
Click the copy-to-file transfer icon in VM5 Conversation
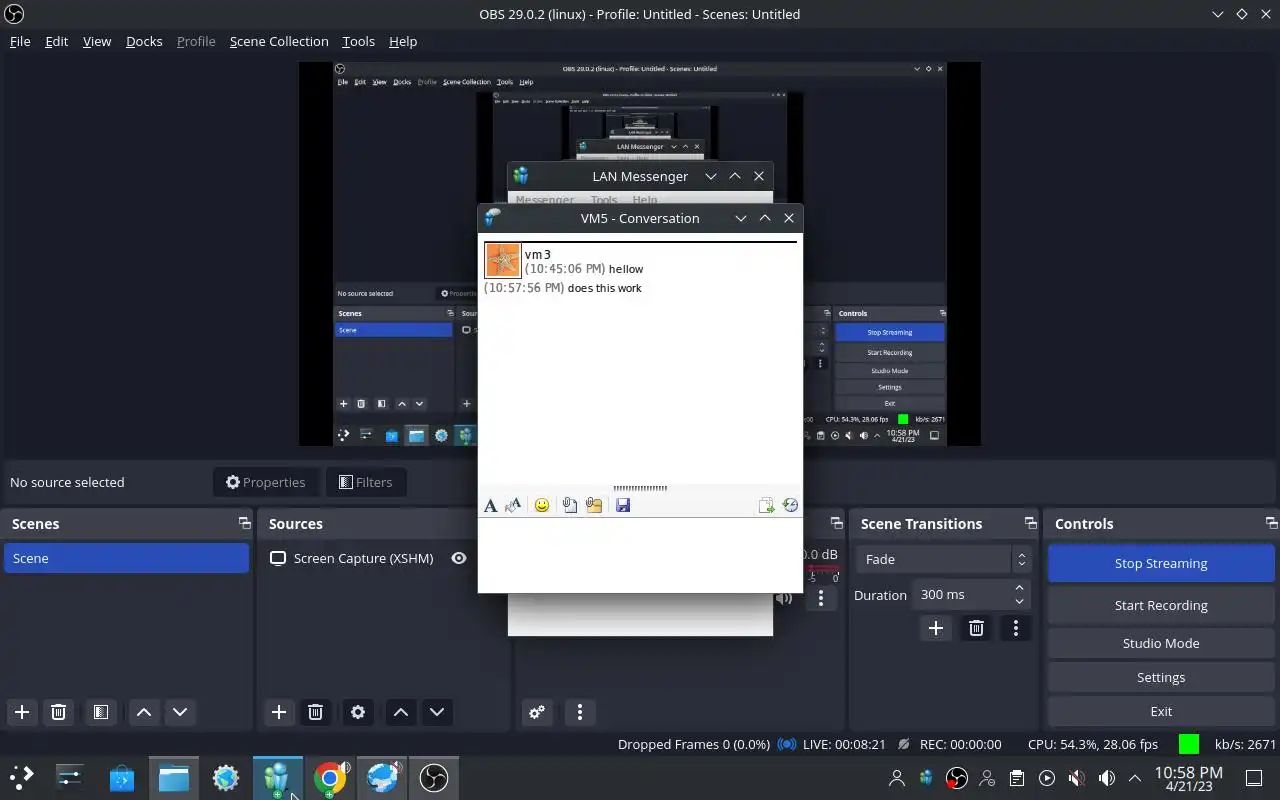pyautogui.click(x=767, y=506)
